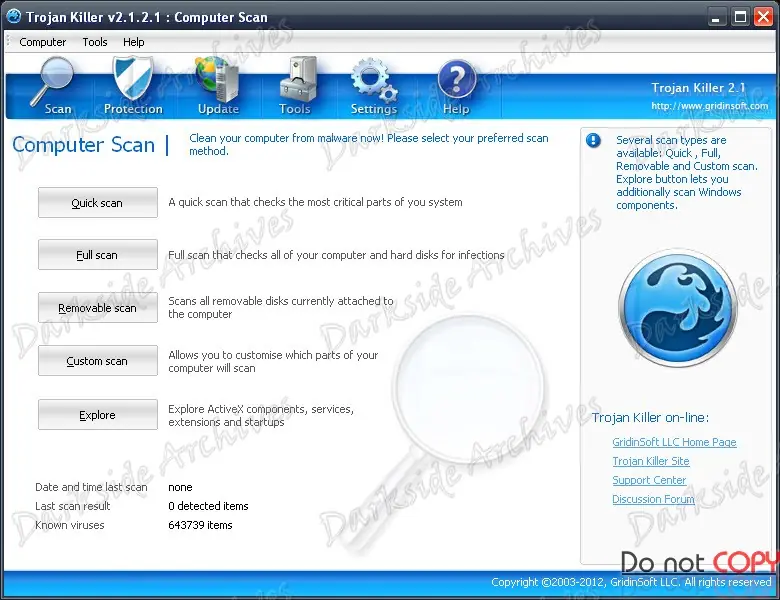
Task: Click the http://www.gridinsoft.com URL in banner
Action: coord(709,105)
